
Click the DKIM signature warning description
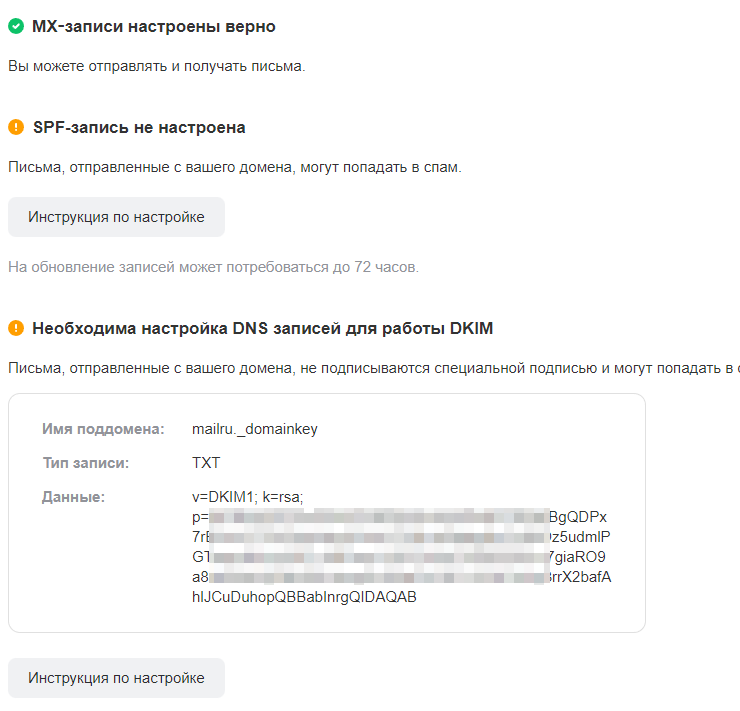point(370,368)
